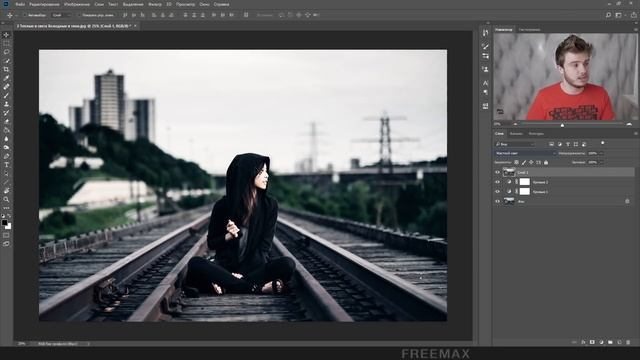Open the Файл menu
640x360 pixels.
coord(20,4)
